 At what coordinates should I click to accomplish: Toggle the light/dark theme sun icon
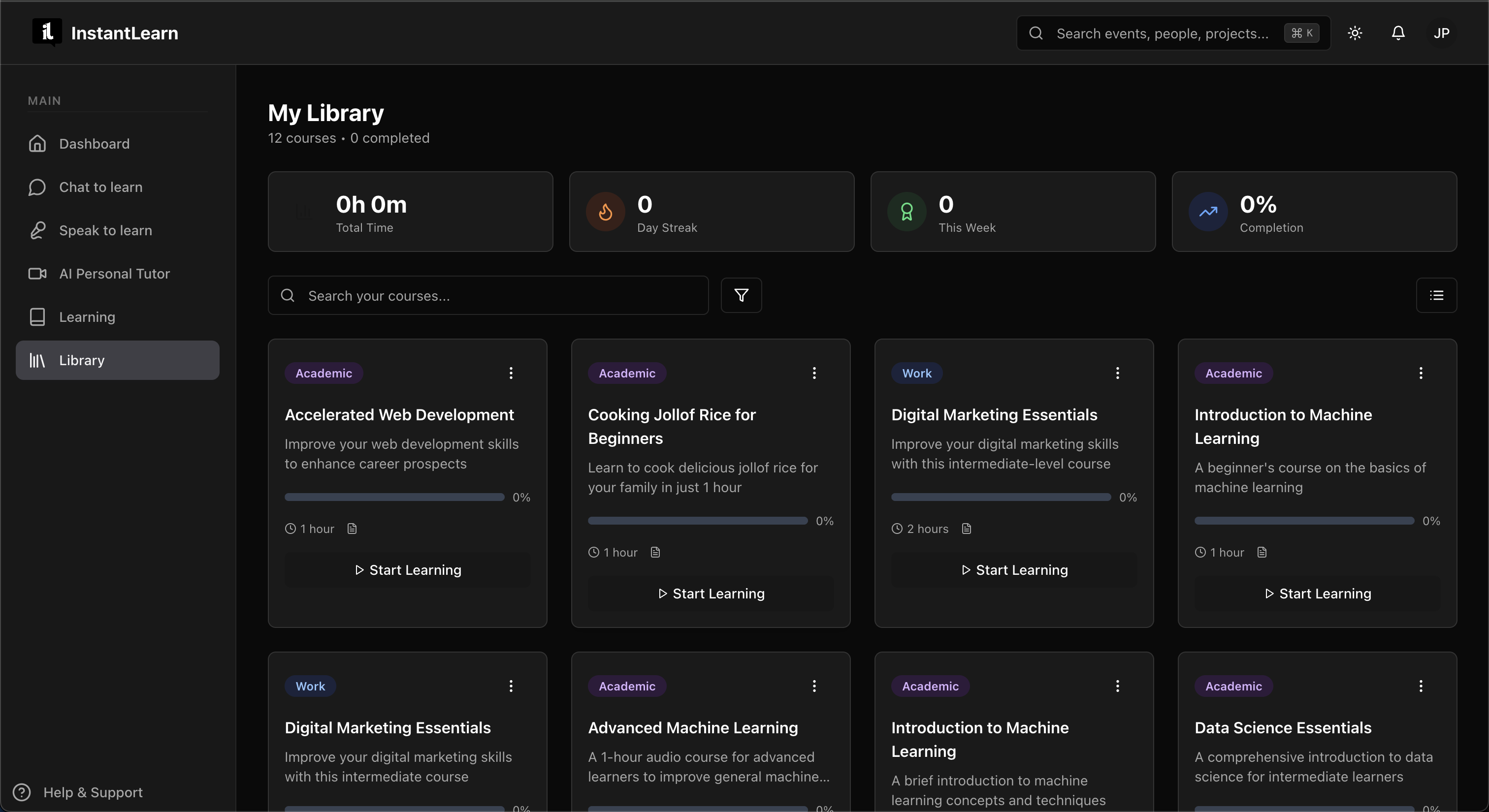1355,33
